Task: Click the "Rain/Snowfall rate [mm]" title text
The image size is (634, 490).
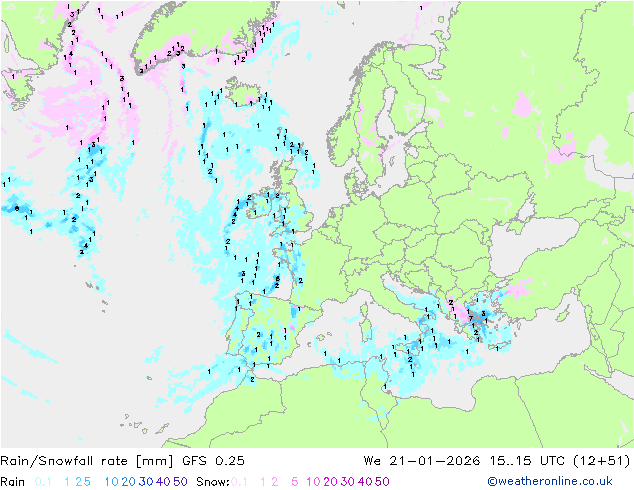Action: click(87, 461)
